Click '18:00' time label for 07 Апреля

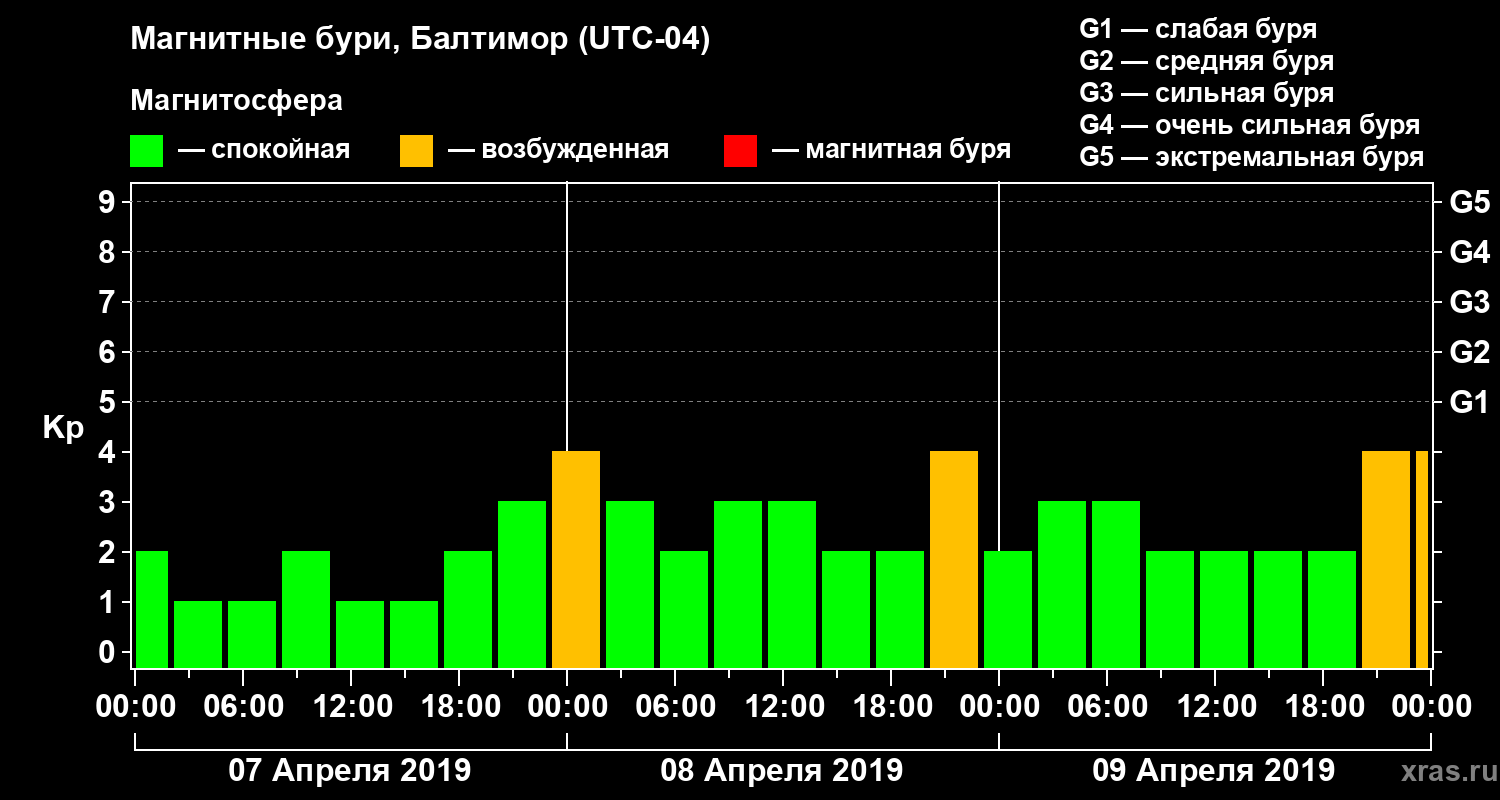click(459, 707)
